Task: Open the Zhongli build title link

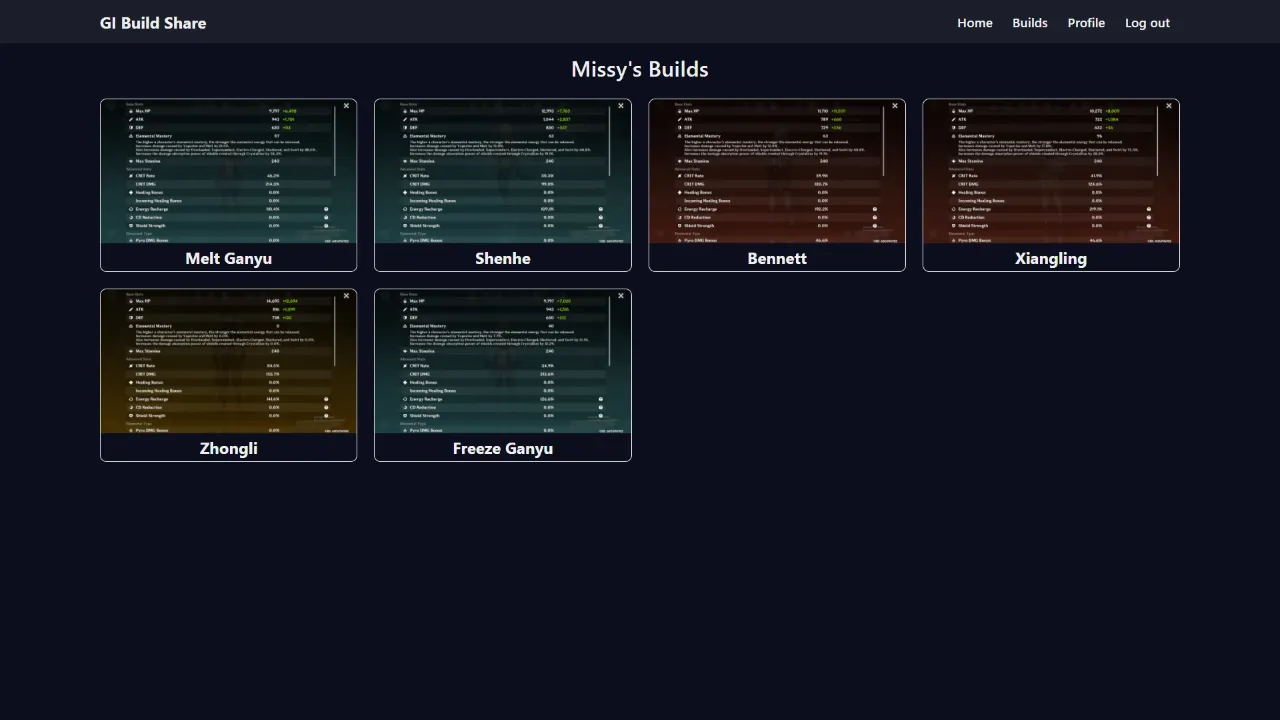Action: pos(228,448)
